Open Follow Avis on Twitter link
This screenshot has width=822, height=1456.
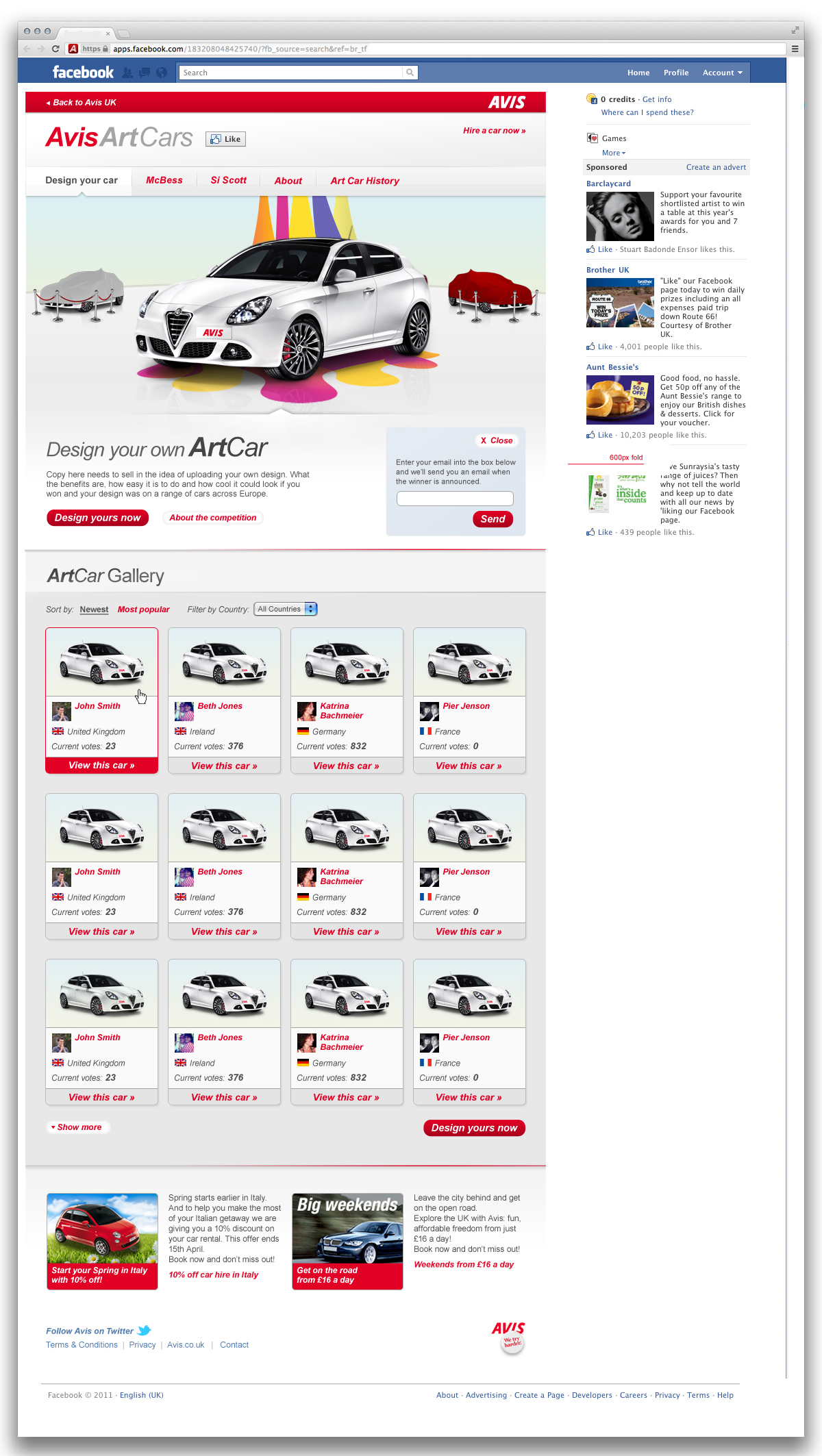click(90, 1331)
